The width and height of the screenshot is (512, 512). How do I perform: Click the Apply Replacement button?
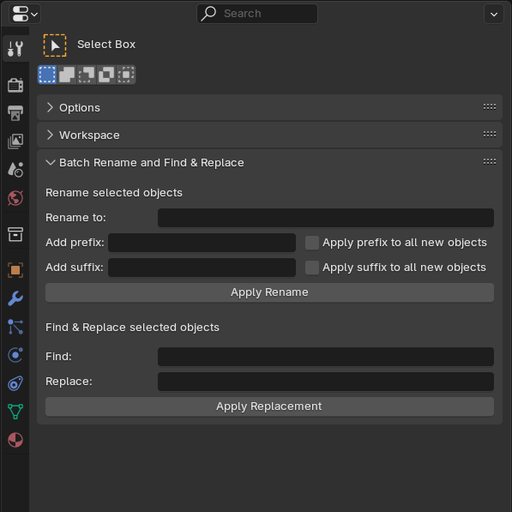click(x=270, y=406)
